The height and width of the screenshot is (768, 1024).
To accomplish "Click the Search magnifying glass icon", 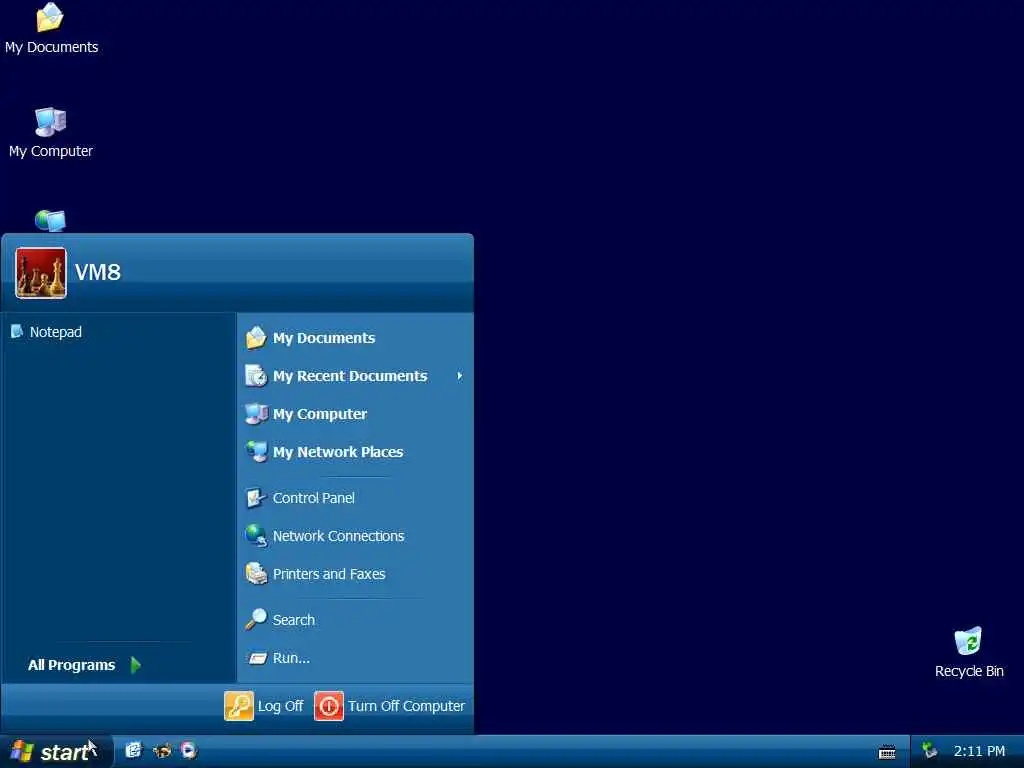I will point(255,619).
